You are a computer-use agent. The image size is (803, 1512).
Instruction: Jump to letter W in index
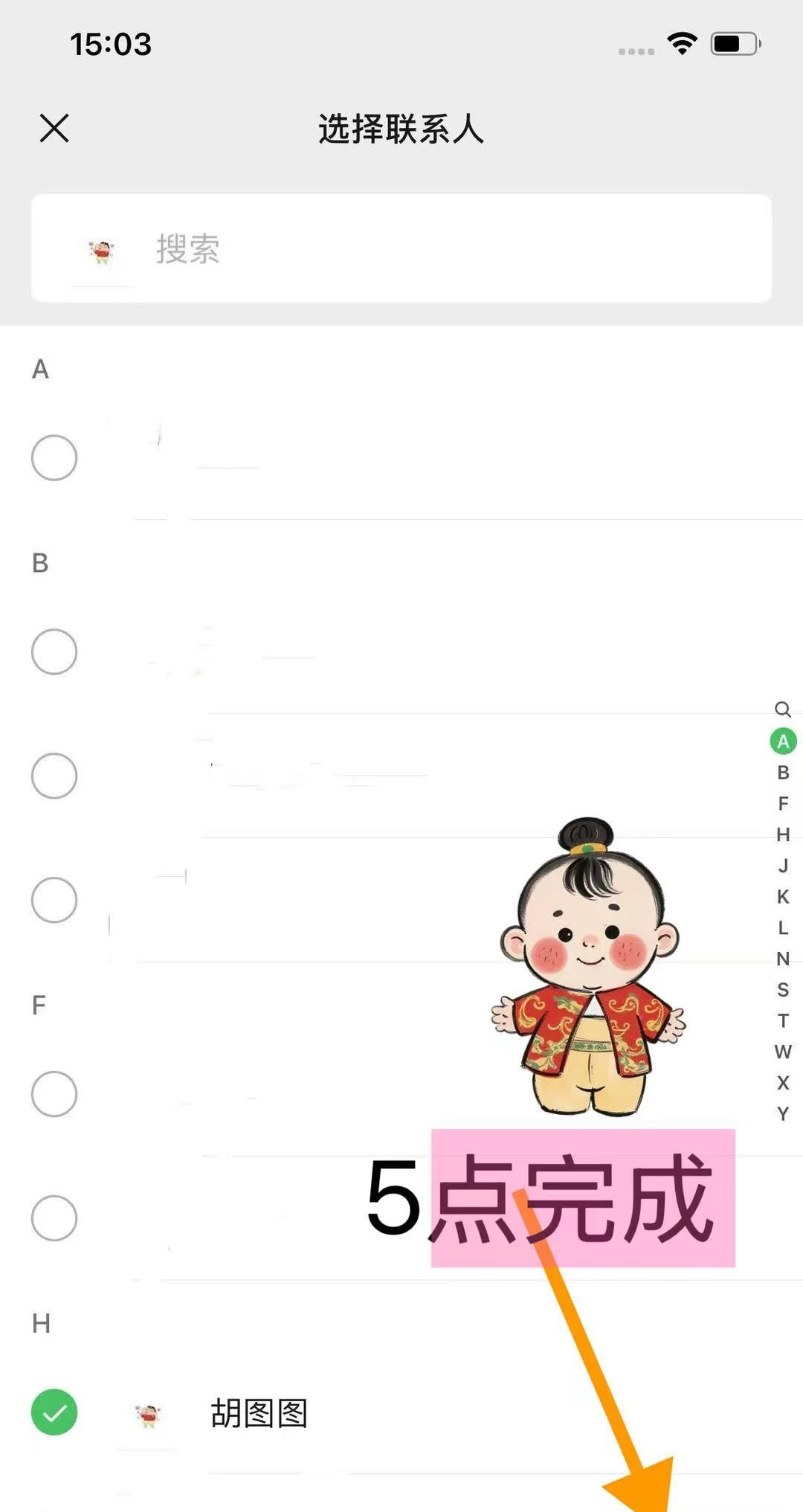tap(783, 1052)
